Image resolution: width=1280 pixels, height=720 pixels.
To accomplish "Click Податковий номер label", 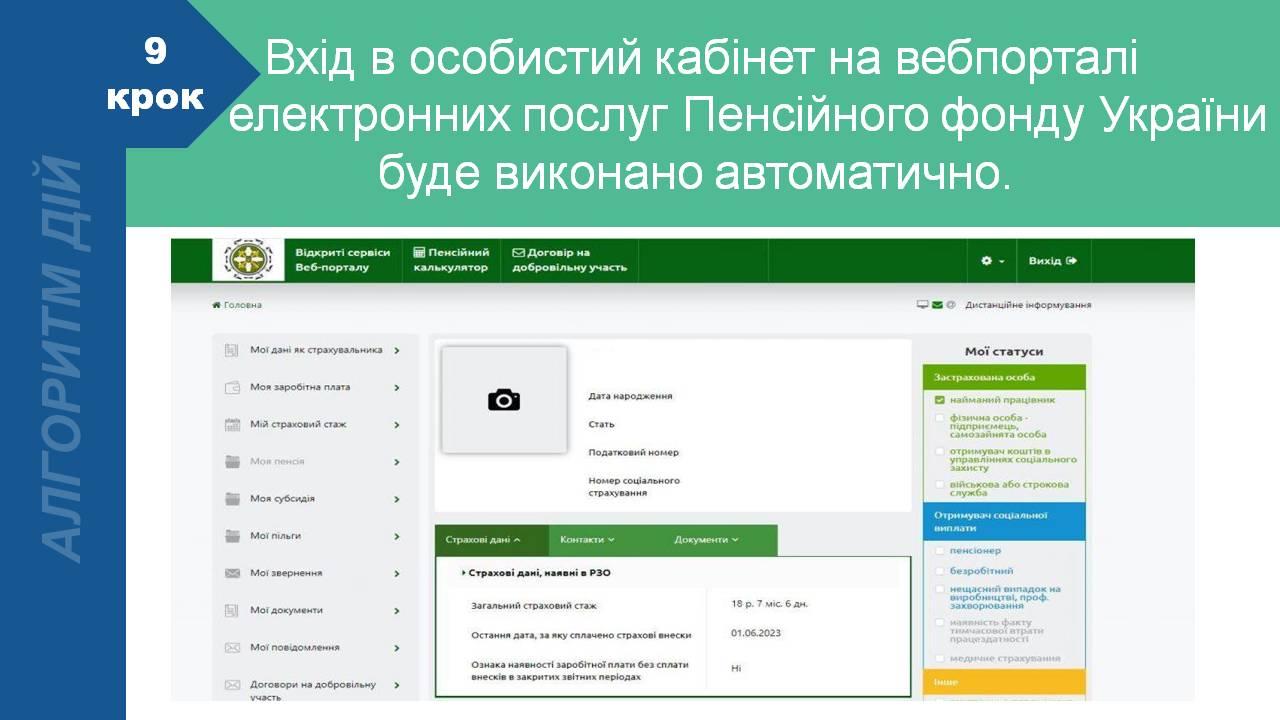I will 633,453.
